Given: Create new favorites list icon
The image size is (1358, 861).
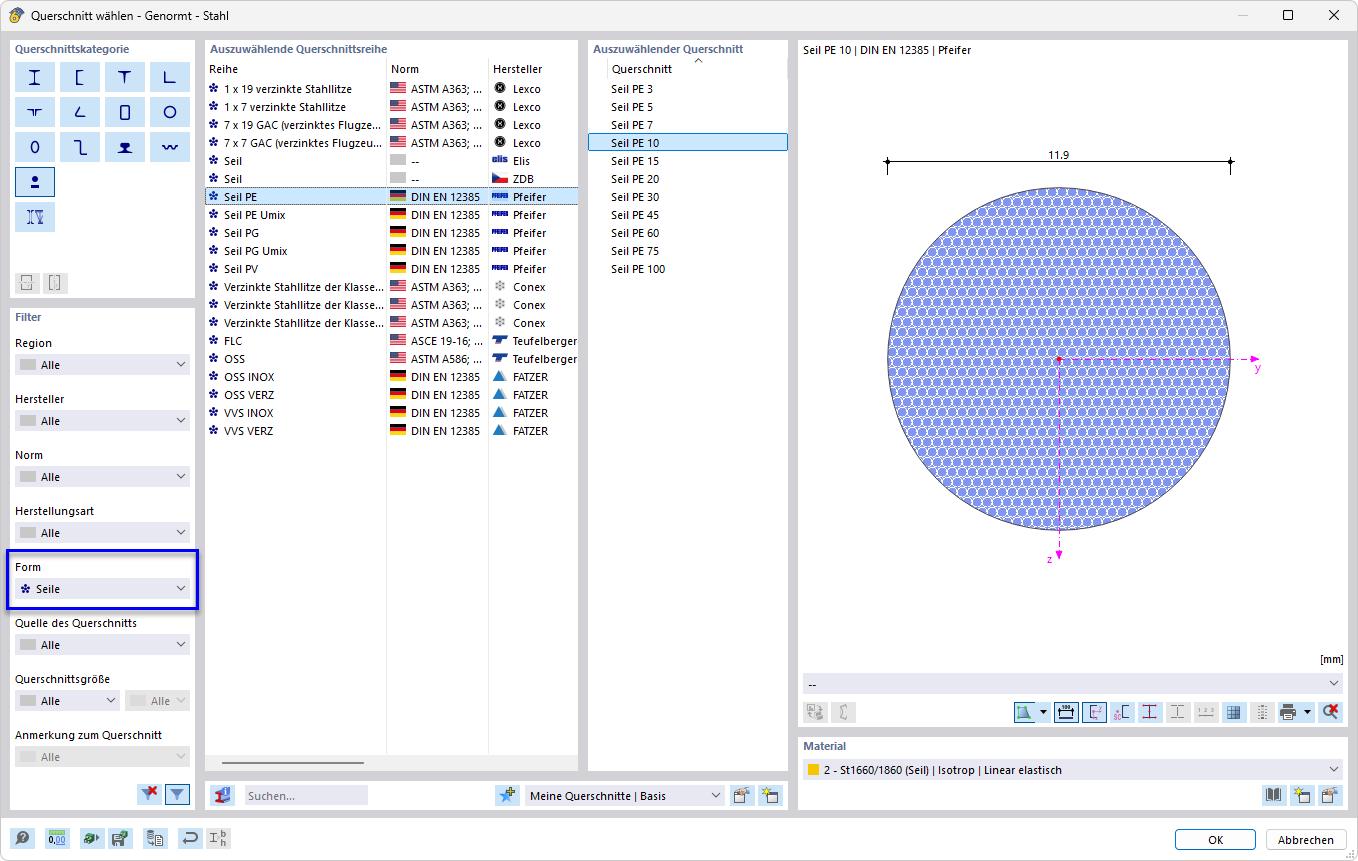Looking at the screenshot, I should pyautogui.click(x=770, y=795).
